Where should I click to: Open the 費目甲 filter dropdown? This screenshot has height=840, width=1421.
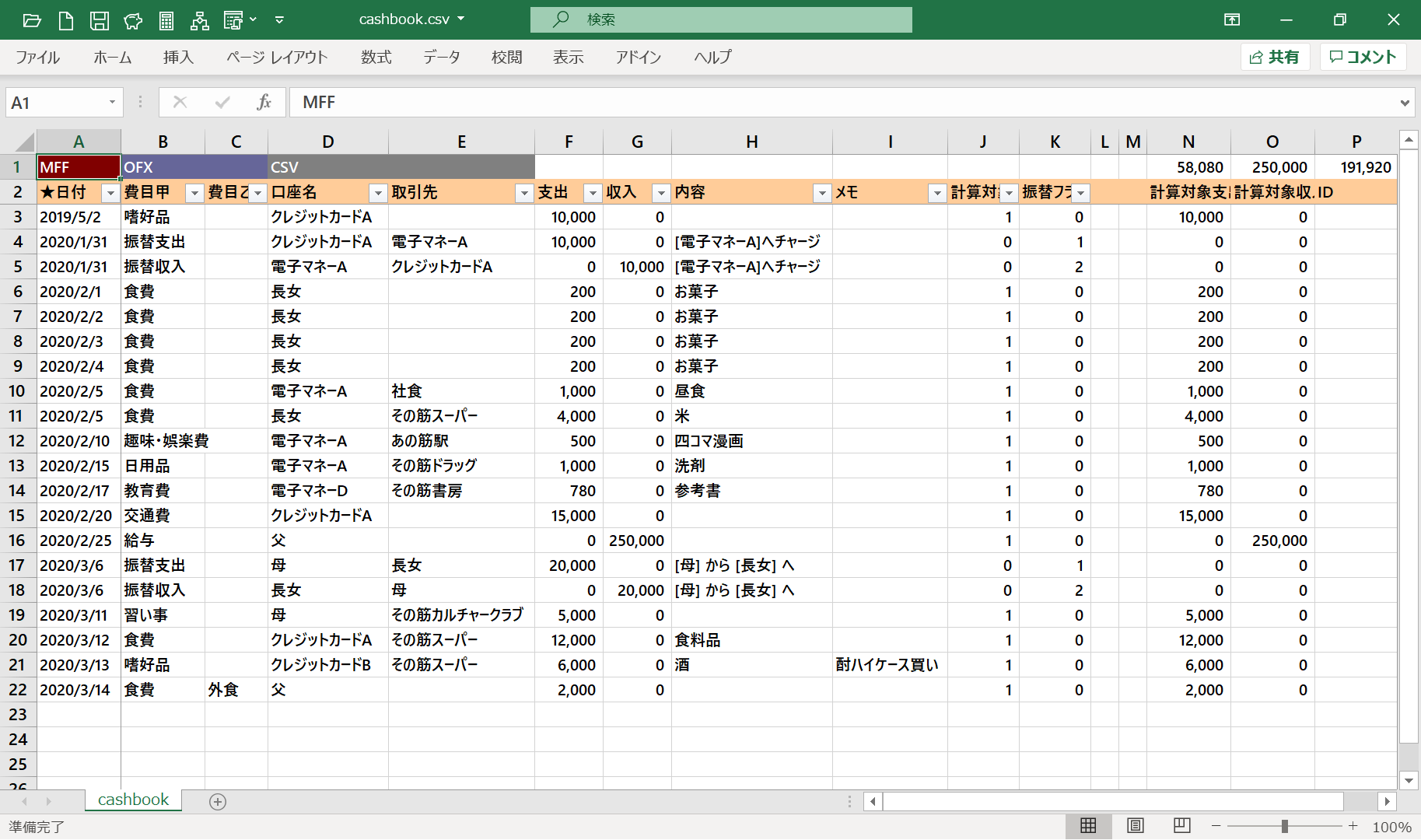point(194,193)
